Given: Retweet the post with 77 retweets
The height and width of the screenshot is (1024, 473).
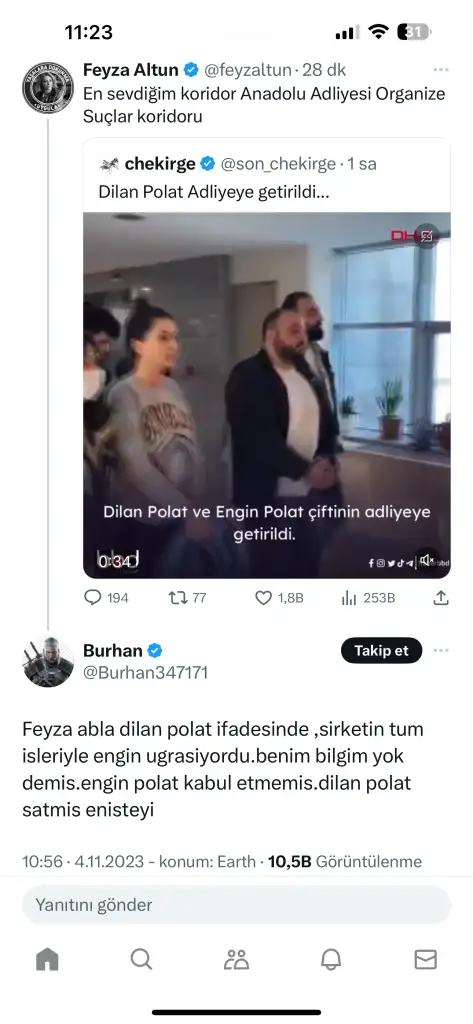Looking at the screenshot, I should point(188,598).
